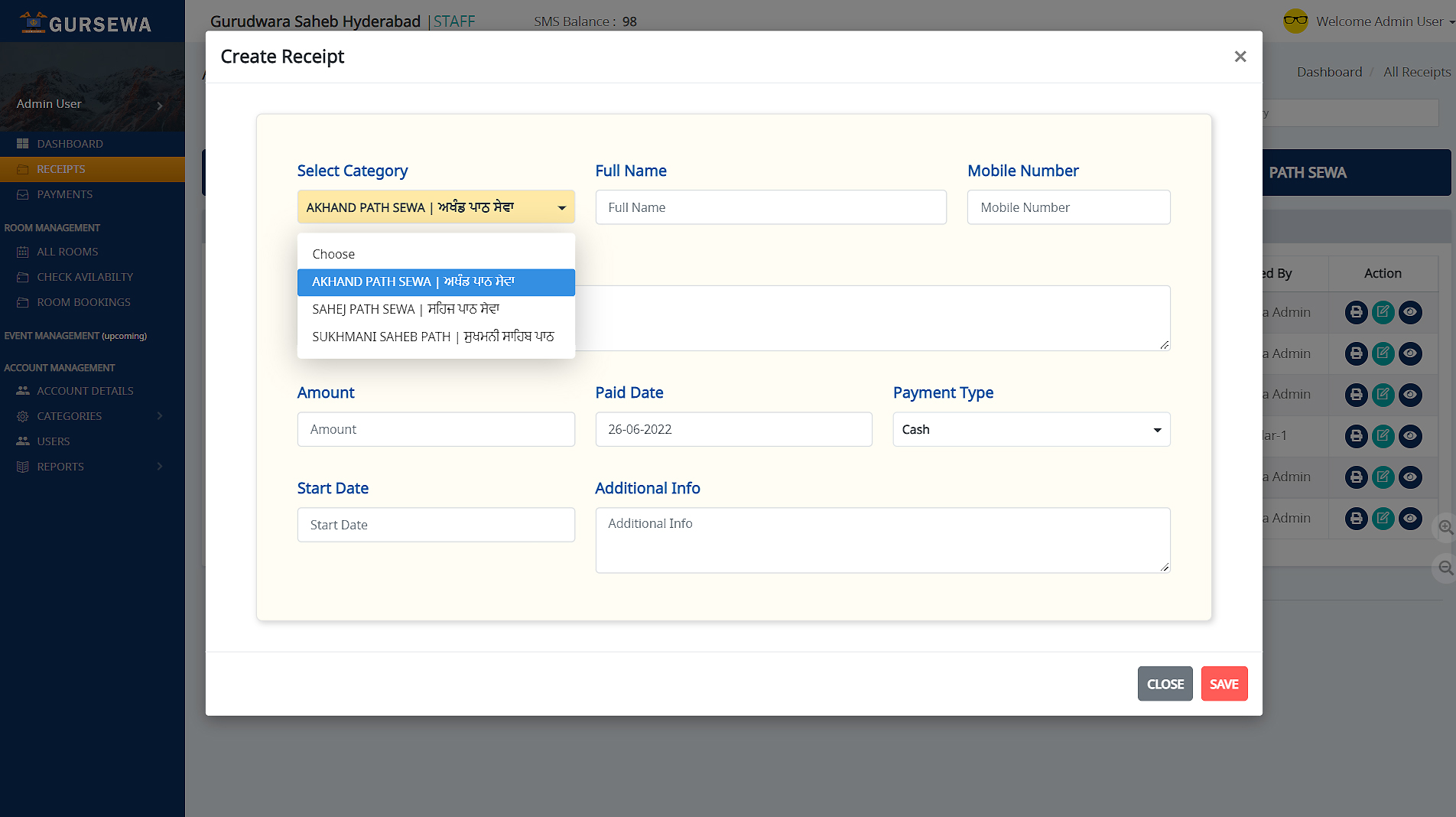Viewport: 1456px width, 817px height.
Task: Click the edit icon in second table row
Action: point(1383,353)
